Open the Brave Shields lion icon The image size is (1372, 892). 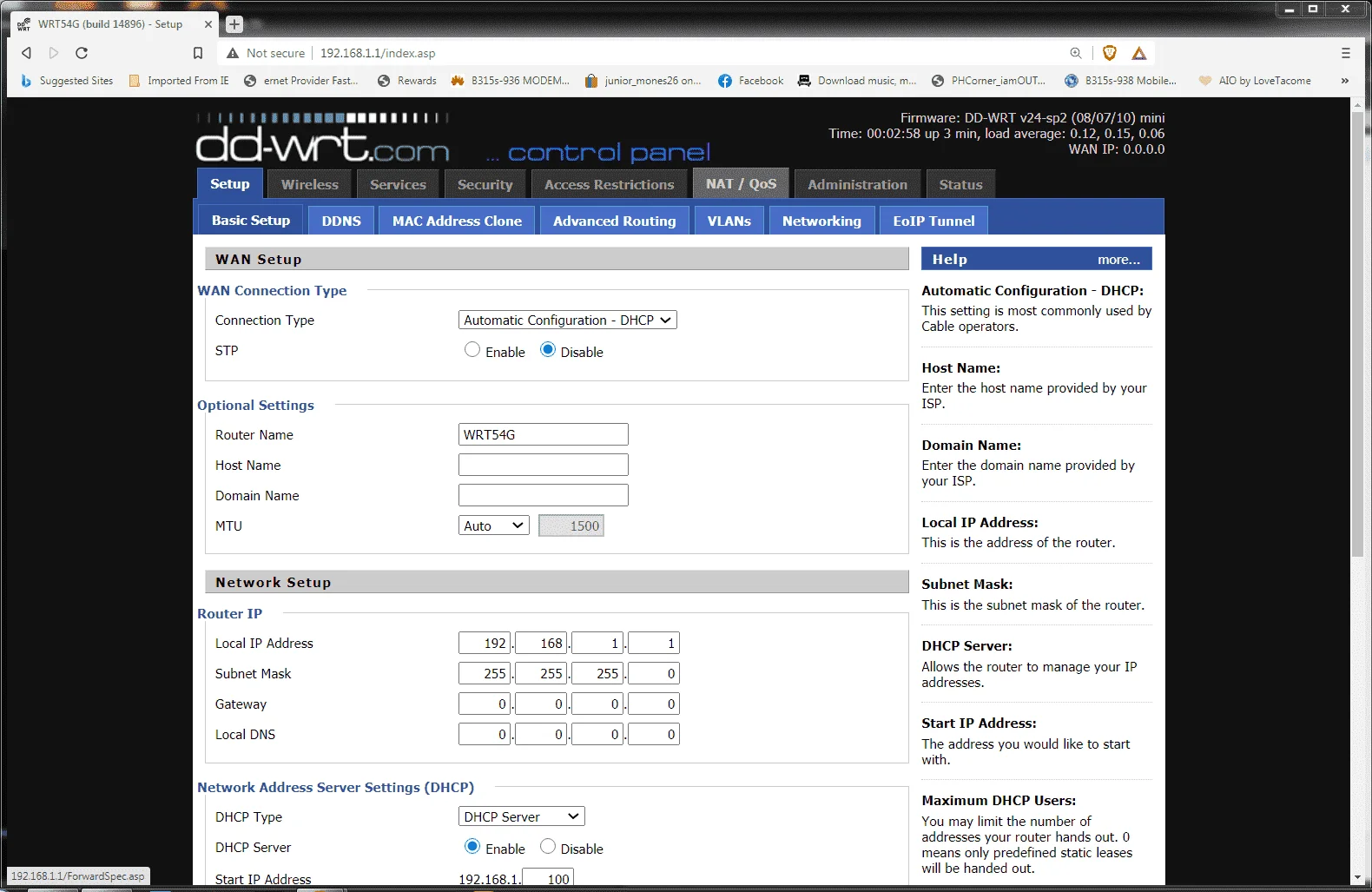click(x=1109, y=53)
